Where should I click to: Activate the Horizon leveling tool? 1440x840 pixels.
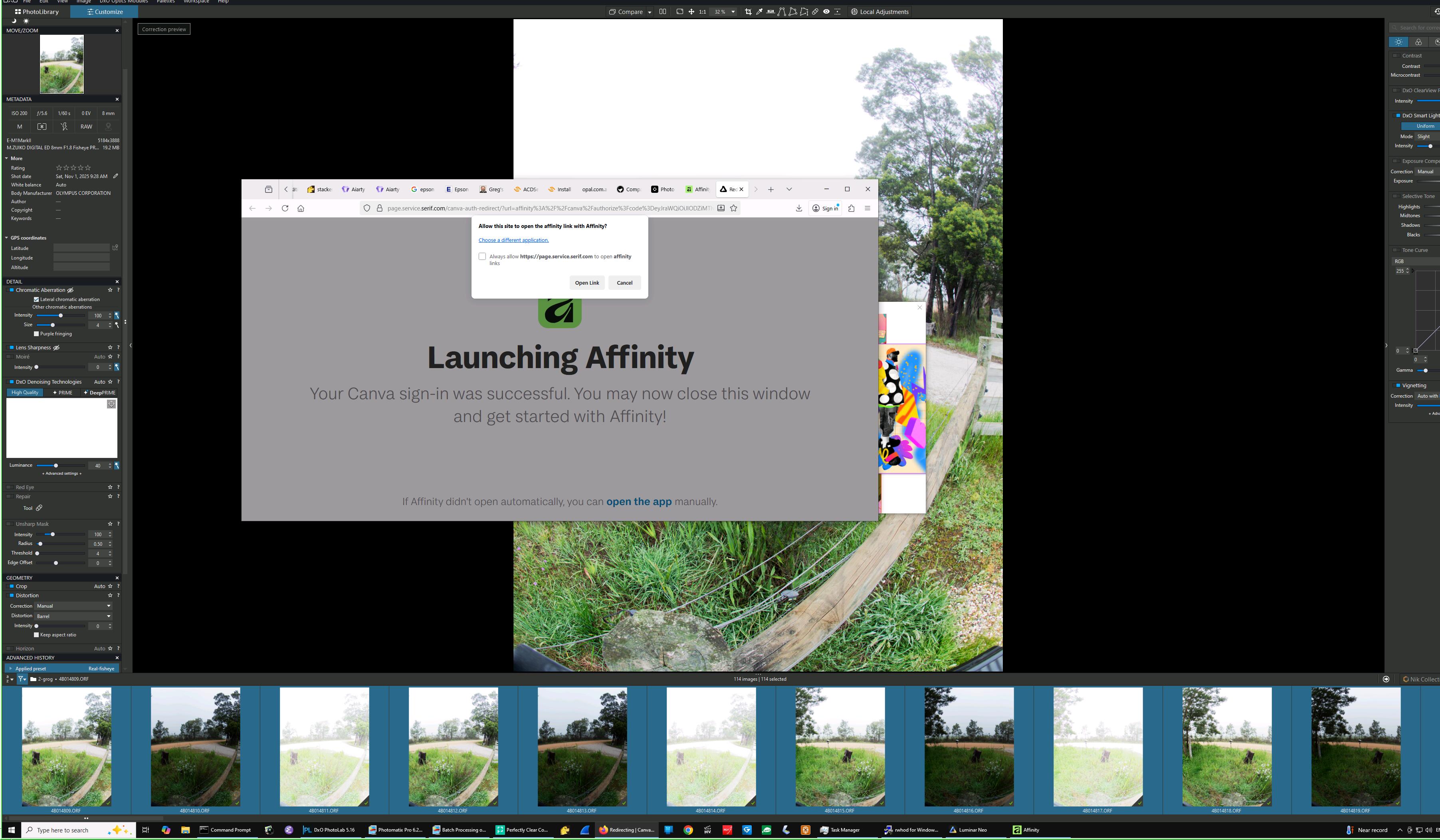(771, 12)
